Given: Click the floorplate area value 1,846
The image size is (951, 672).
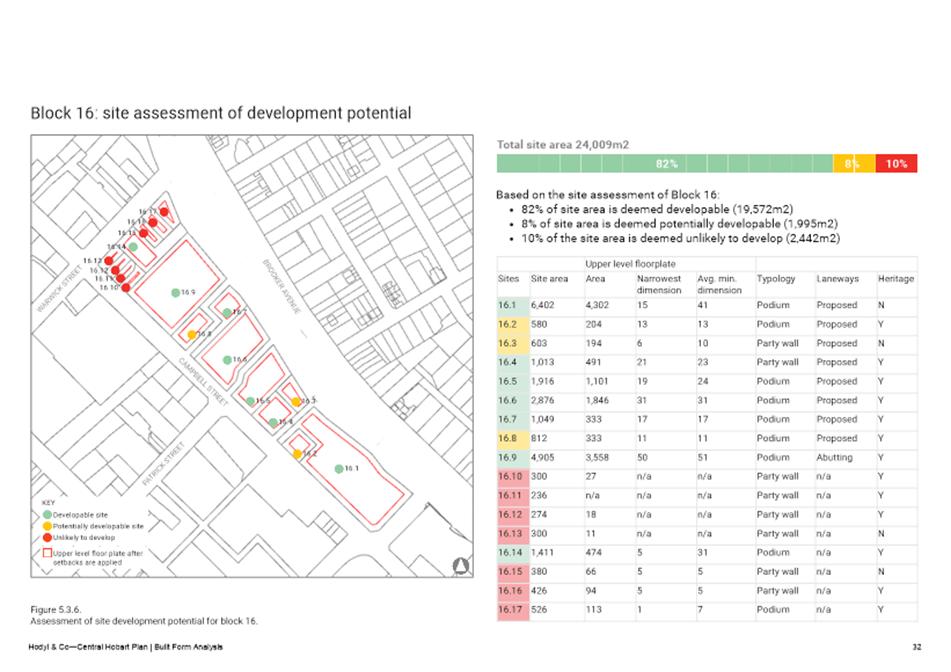Looking at the screenshot, I should (597, 400).
